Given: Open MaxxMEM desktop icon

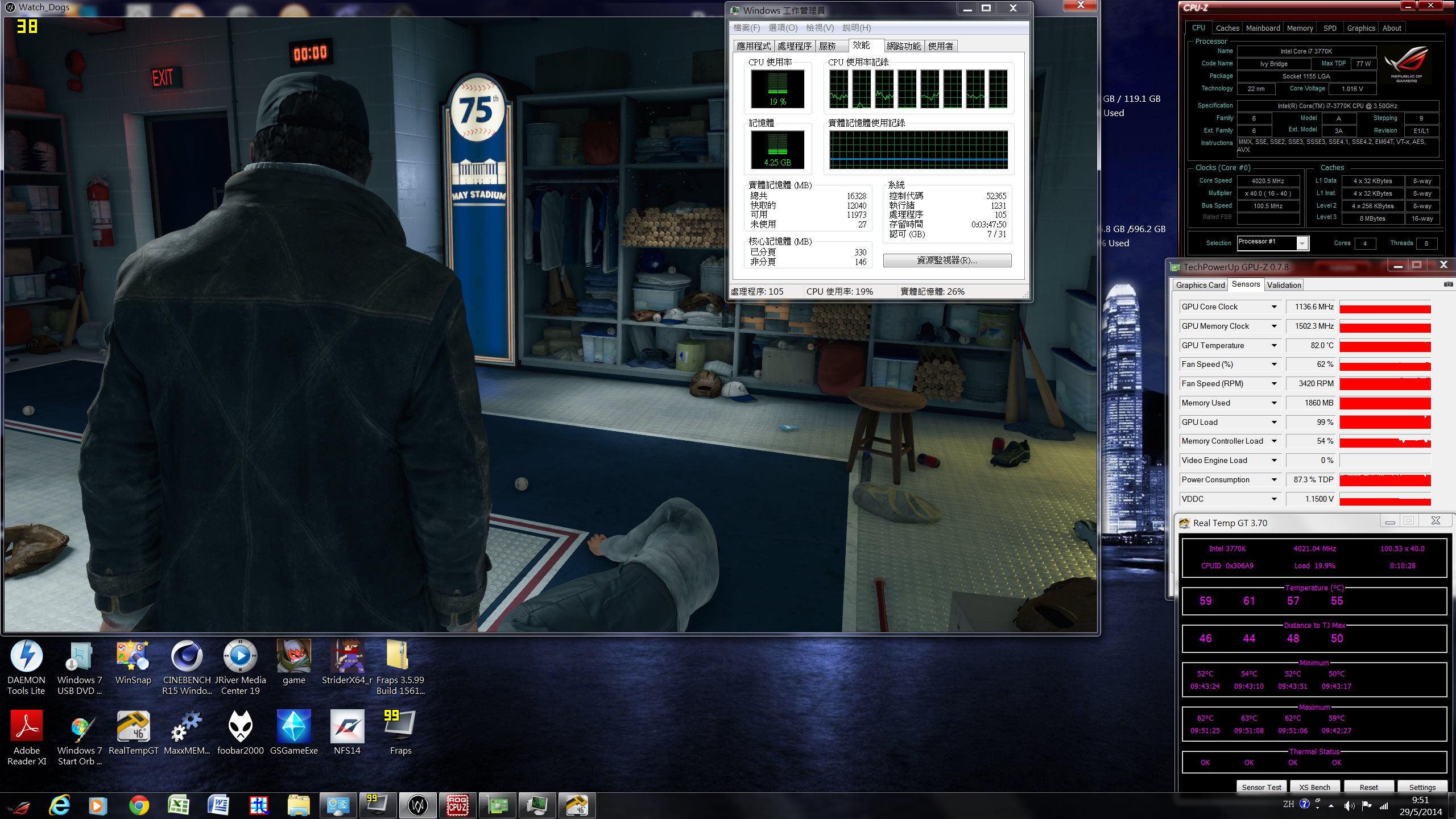Looking at the screenshot, I should (x=187, y=733).
